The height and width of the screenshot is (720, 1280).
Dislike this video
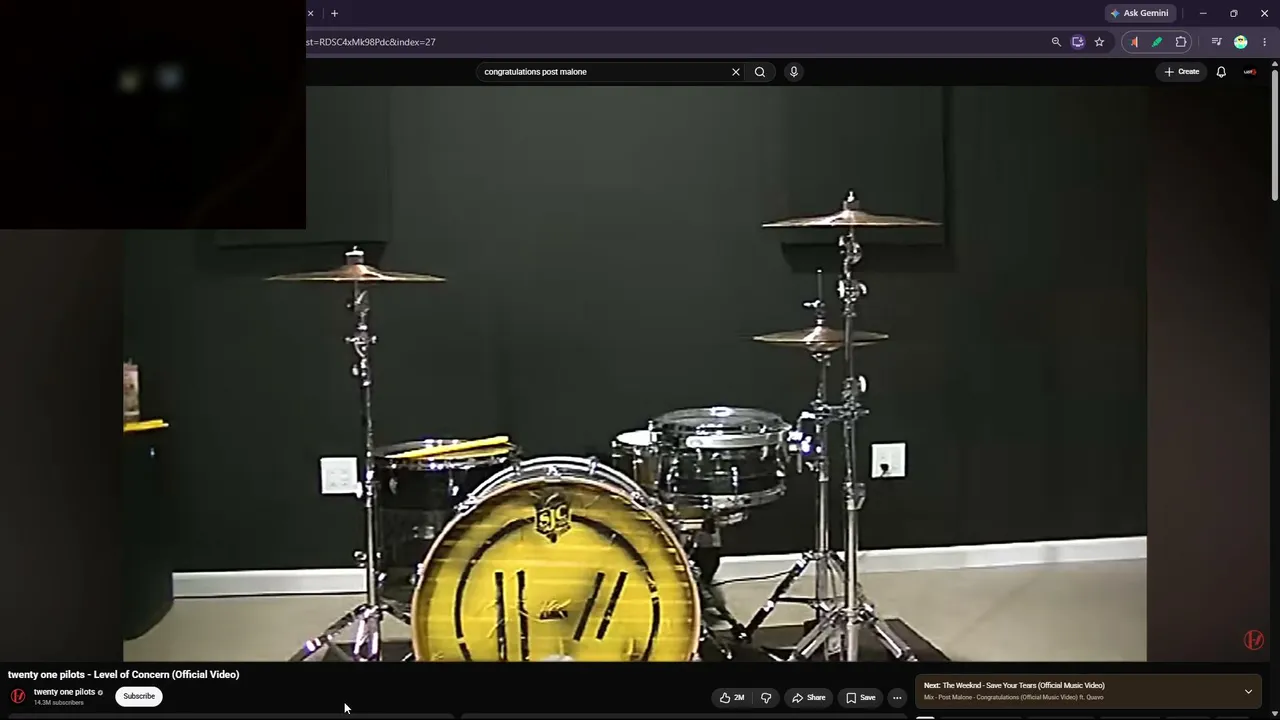pos(766,698)
